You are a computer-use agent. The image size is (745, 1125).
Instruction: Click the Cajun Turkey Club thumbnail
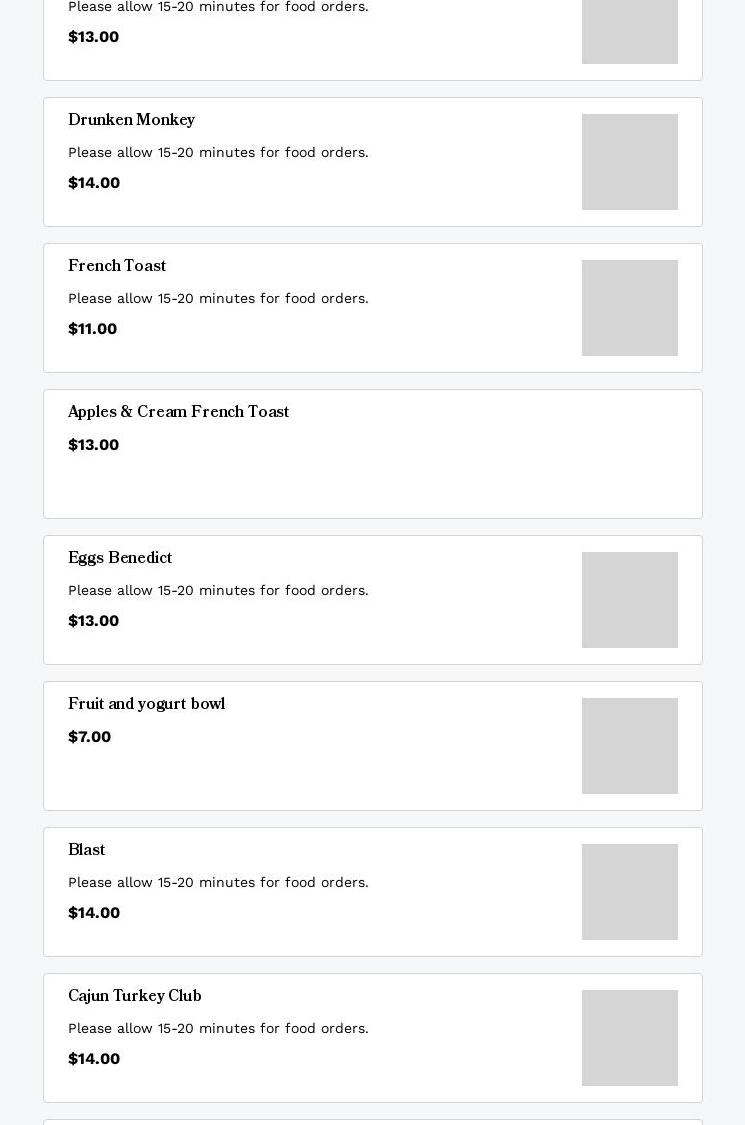(x=629, y=1038)
